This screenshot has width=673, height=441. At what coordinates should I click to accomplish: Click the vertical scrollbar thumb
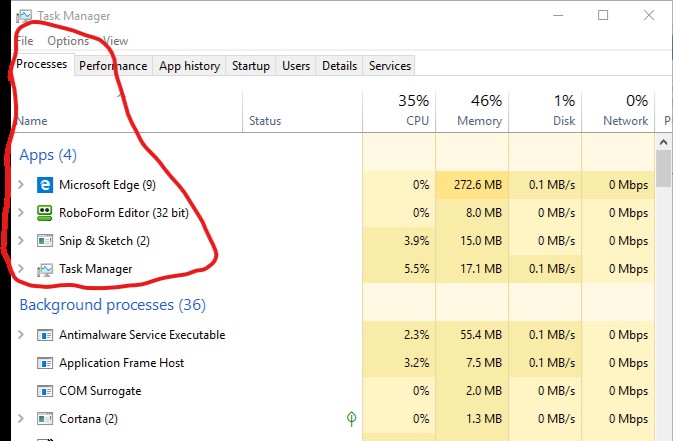pos(664,168)
